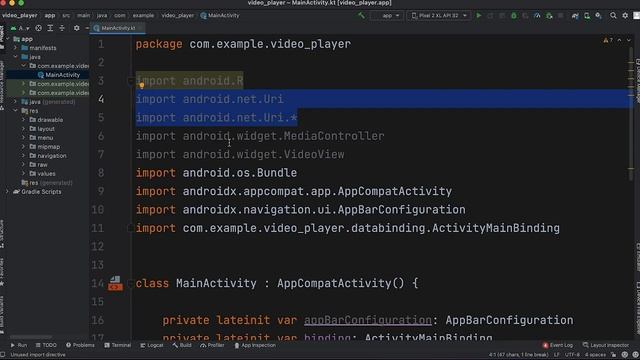Toggle fold marker beside import android.R line
Screen dimensions: 640x360
pos(130,81)
